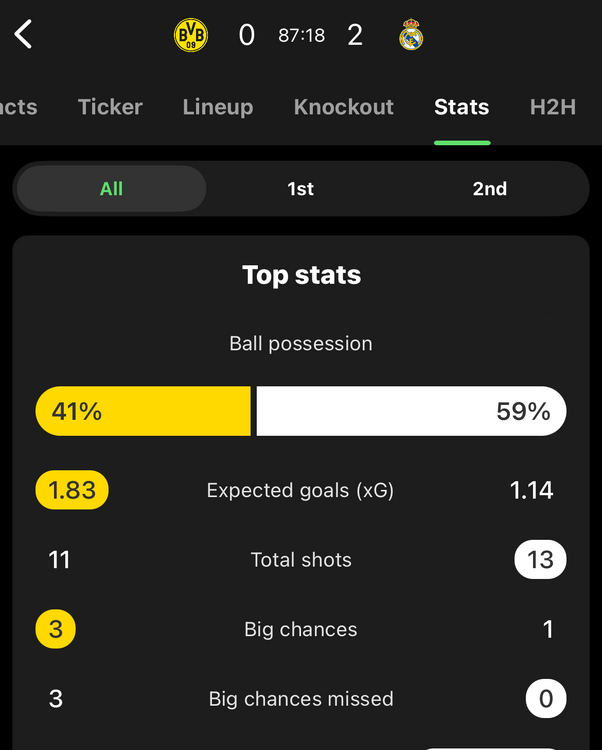Switch to the Lineup tab
This screenshot has height=750, width=602.
click(x=218, y=107)
